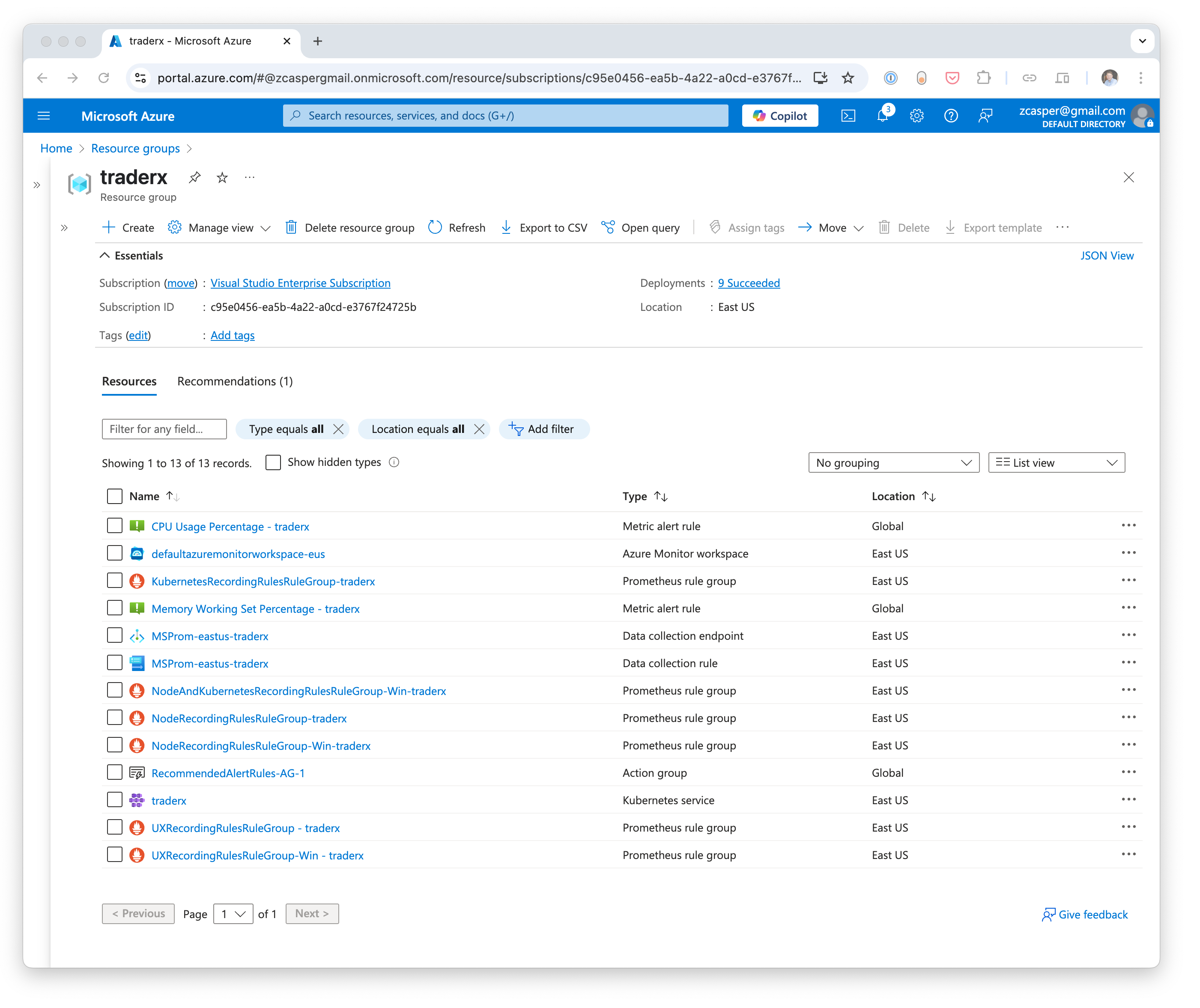Expand the collapsed portal sidebar

click(x=36, y=185)
